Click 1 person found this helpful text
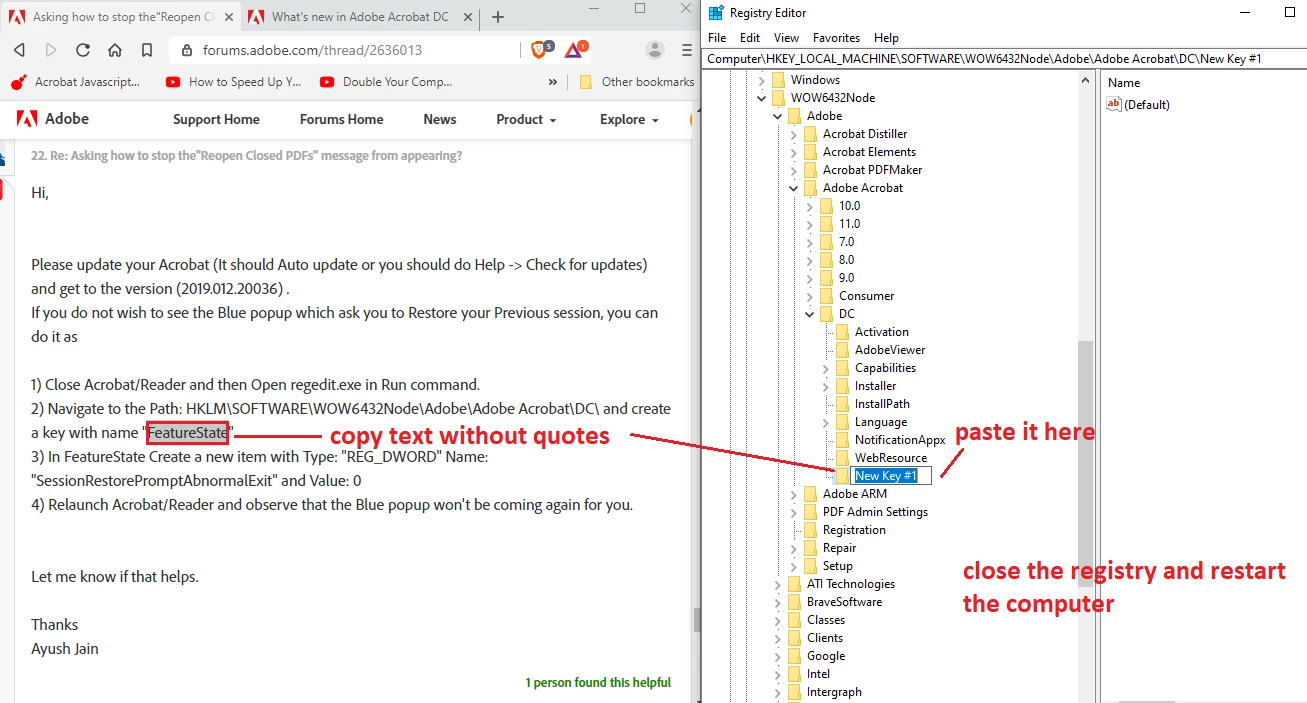 tap(598, 683)
